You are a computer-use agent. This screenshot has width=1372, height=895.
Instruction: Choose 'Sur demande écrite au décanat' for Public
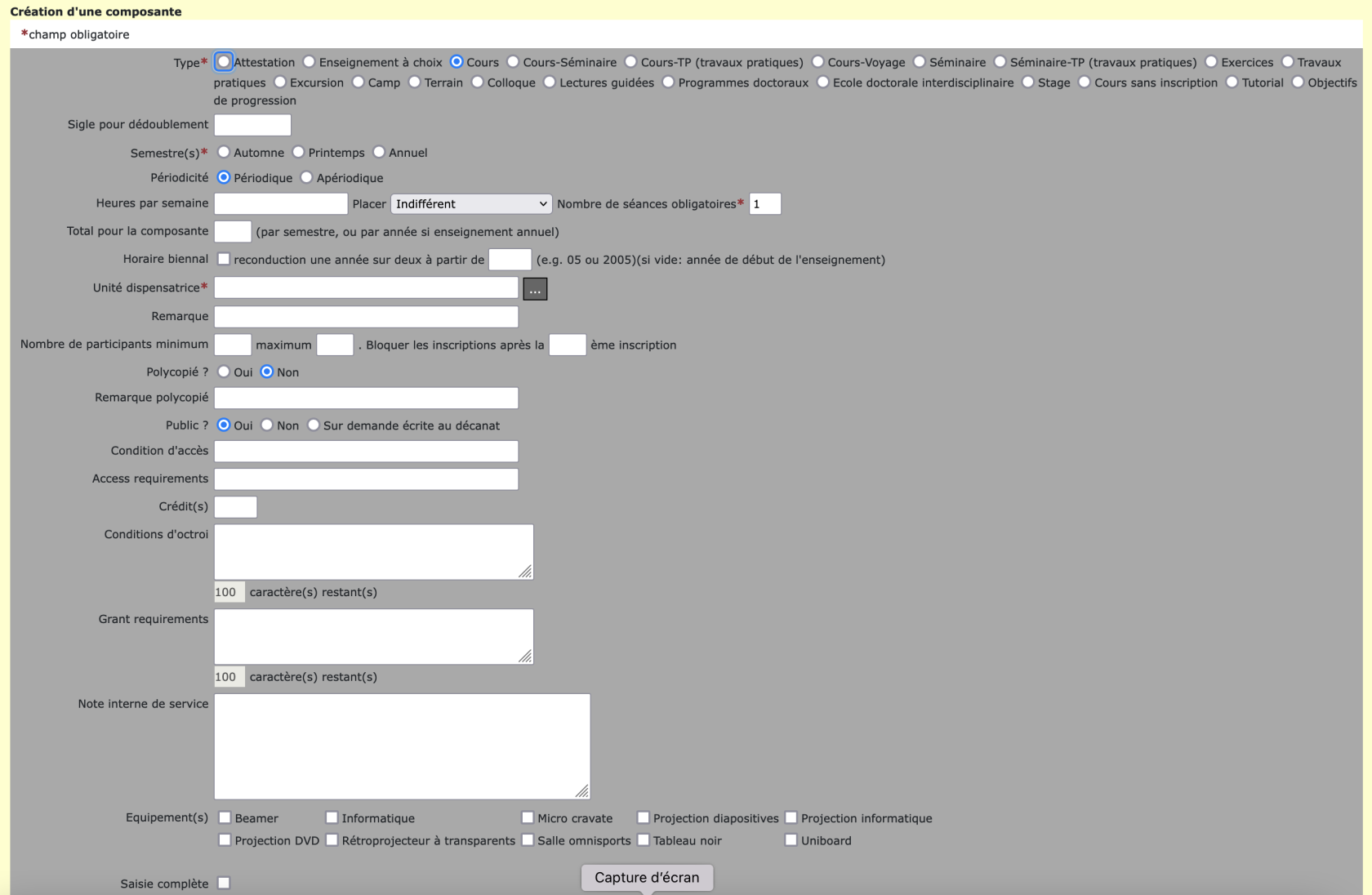pos(314,425)
